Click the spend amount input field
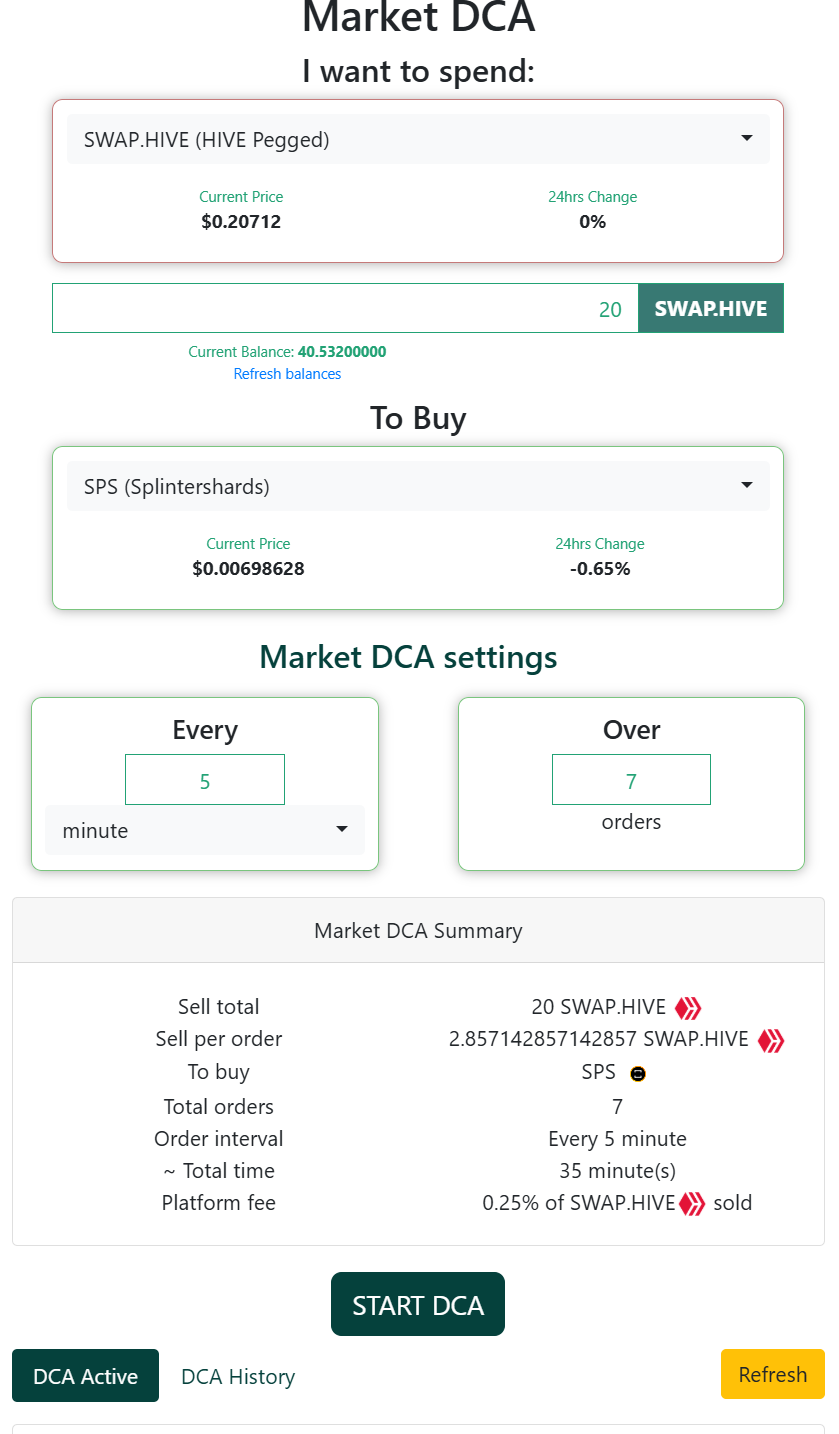This screenshot has width=839, height=1434. coord(345,309)
